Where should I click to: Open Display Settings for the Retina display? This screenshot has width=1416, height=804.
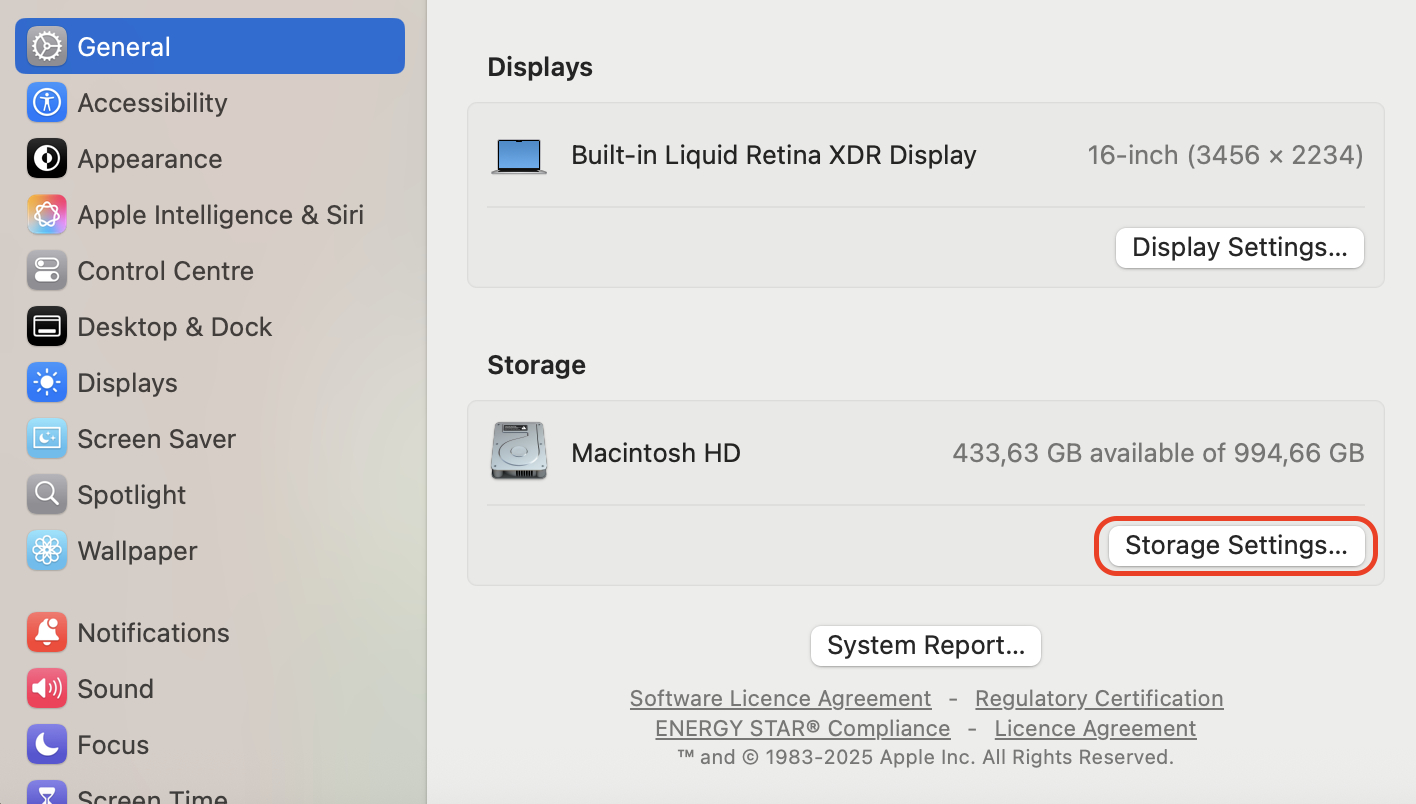[x=1239, y=247]
